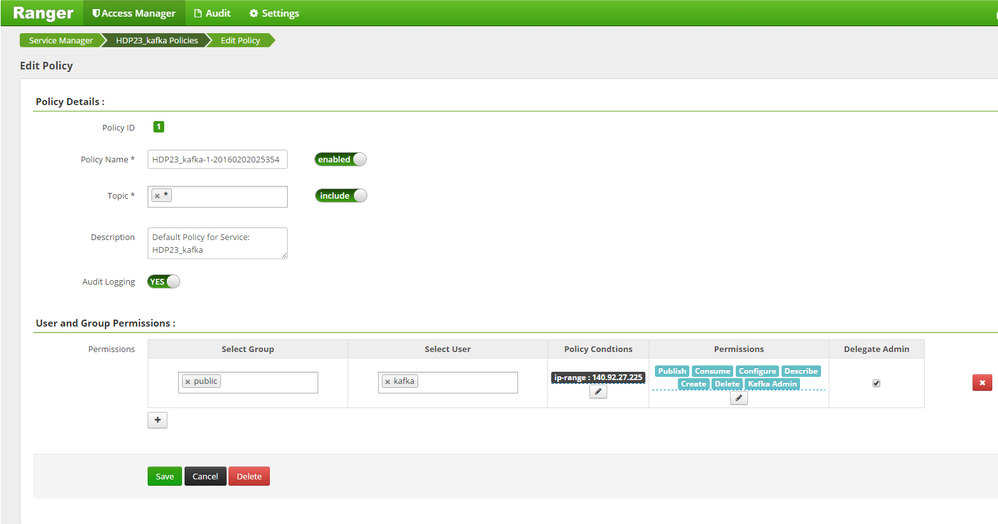Click the pencil icon under Policy Conditions

tap(598, 392)
